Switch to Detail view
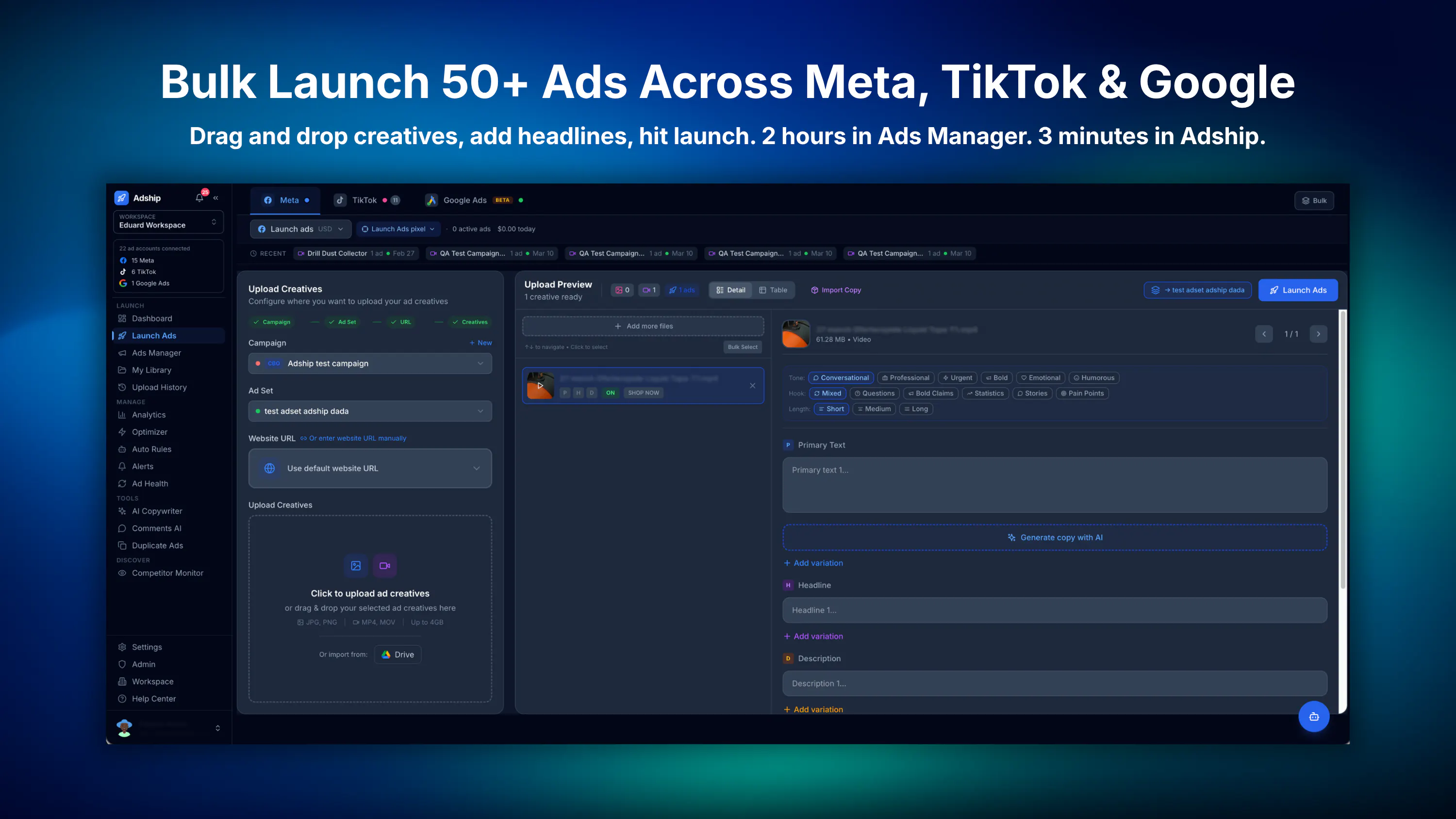The width and height of the screenshot is (1456, 819). (731, 290)
